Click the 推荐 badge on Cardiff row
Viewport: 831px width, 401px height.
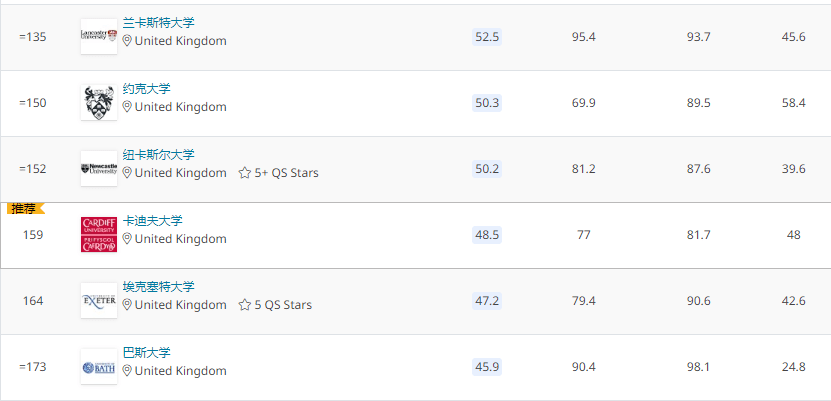[26, 209]
